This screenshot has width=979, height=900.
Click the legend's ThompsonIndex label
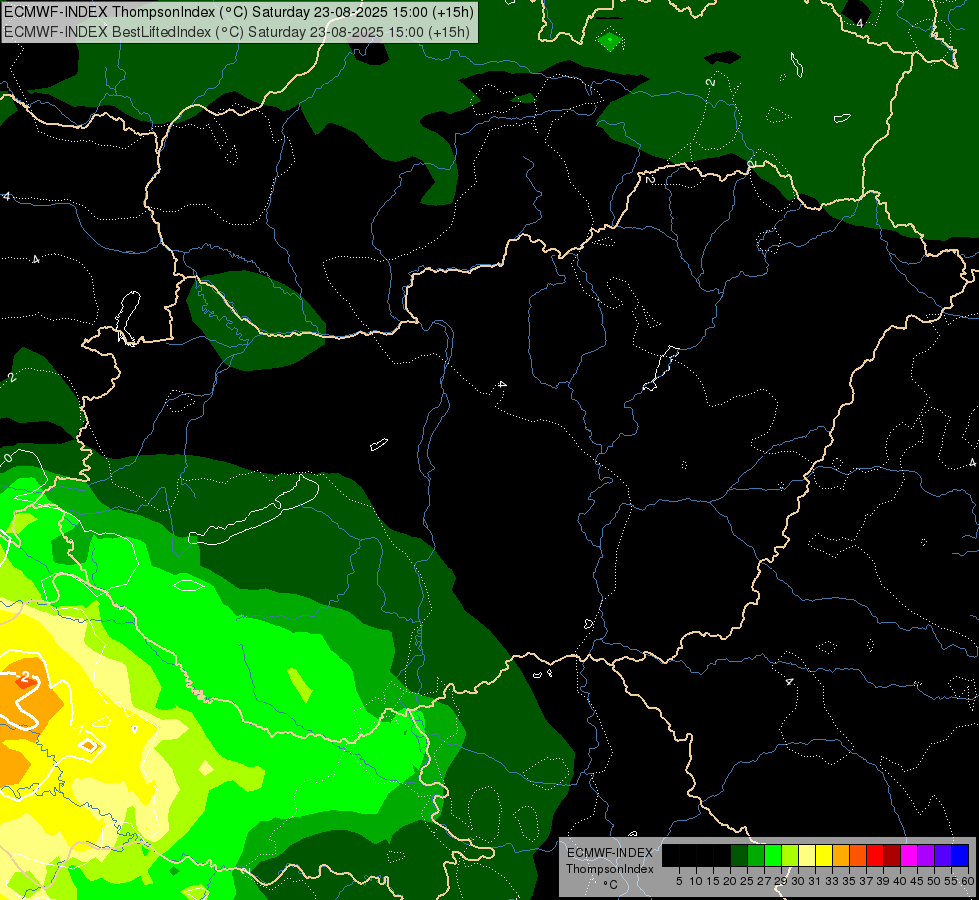610,869
